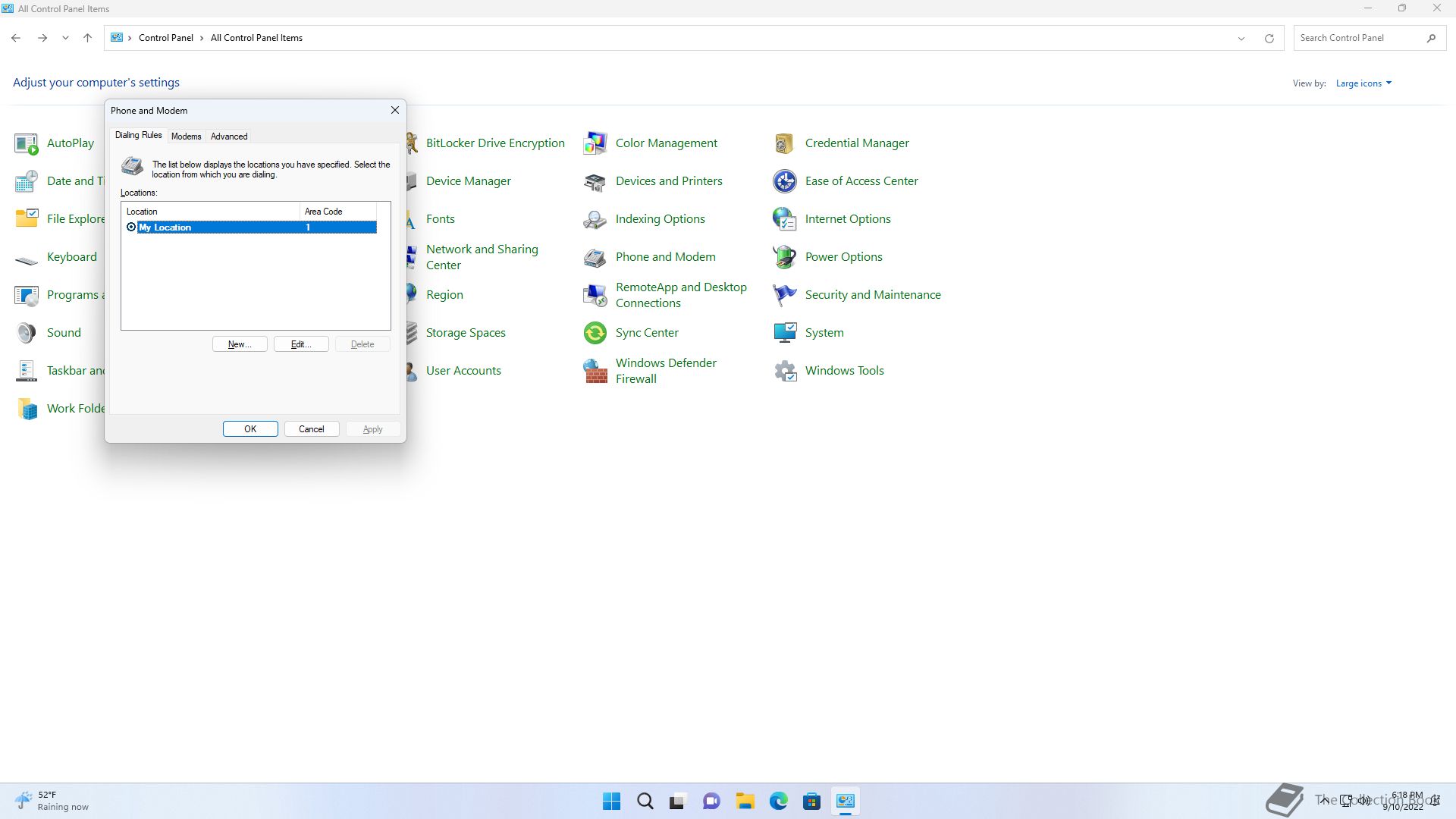Open BitLocker Drive Encryption link
The width and height of the screenshot is (1456, 819).
[495, 143]
